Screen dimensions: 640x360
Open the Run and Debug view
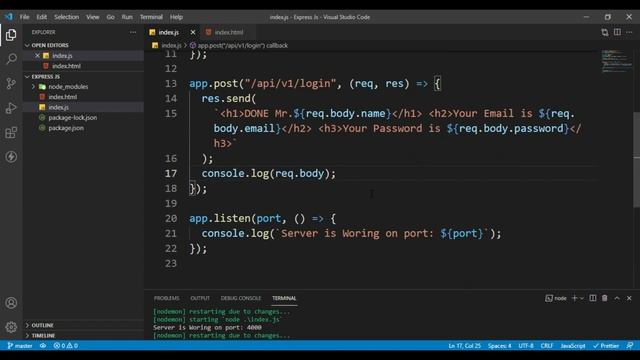click(x=11, y=108)
